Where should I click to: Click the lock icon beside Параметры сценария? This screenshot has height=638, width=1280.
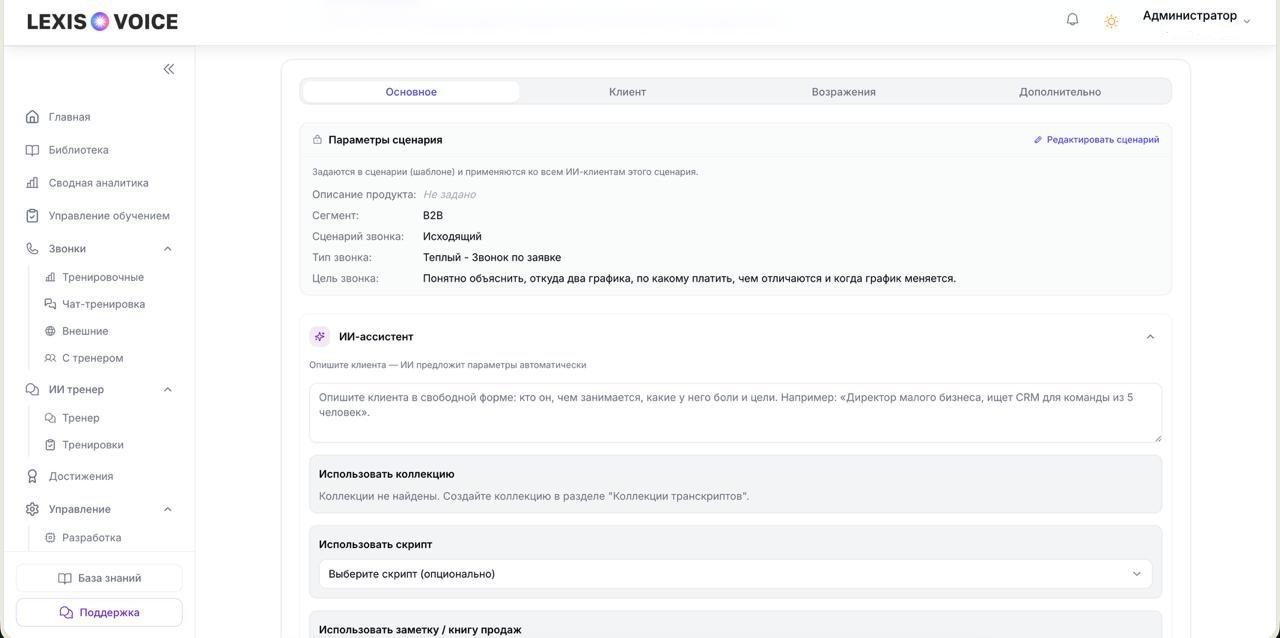pyautogui.click(x=317, y=140)
